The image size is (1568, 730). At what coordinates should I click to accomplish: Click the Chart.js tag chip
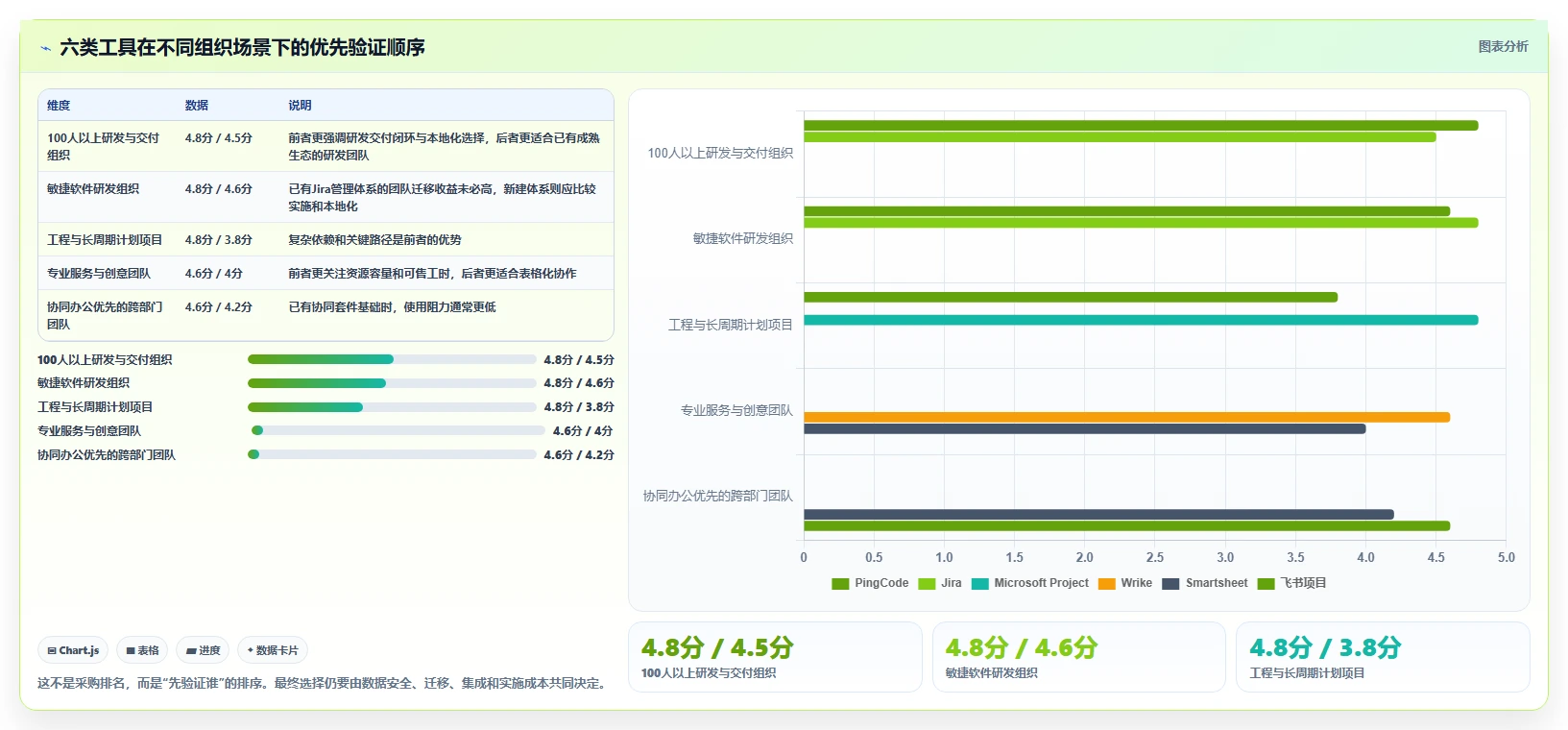click(x=73, y=650)
